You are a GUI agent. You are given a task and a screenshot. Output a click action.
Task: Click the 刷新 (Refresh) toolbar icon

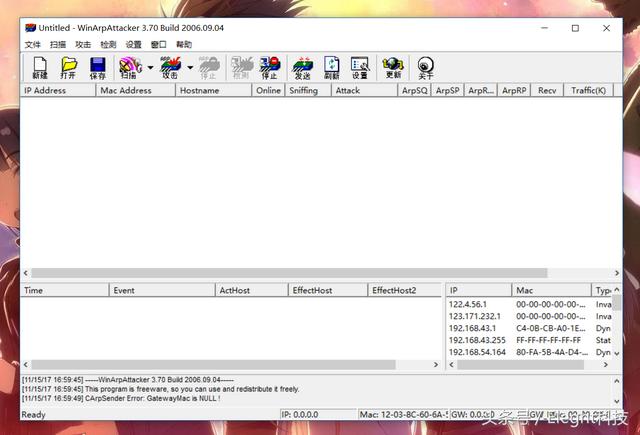point(331,68)
